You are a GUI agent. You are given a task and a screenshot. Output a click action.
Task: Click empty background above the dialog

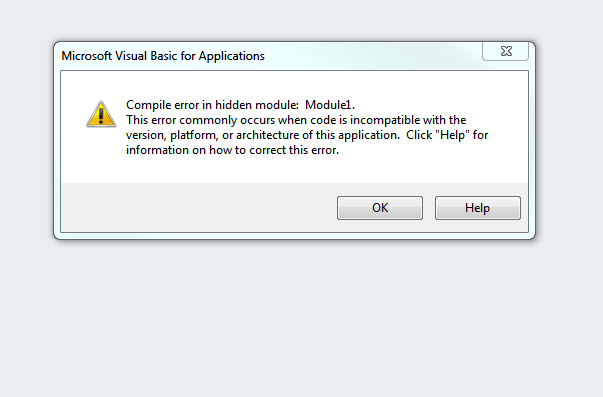(x=302, y=19)
